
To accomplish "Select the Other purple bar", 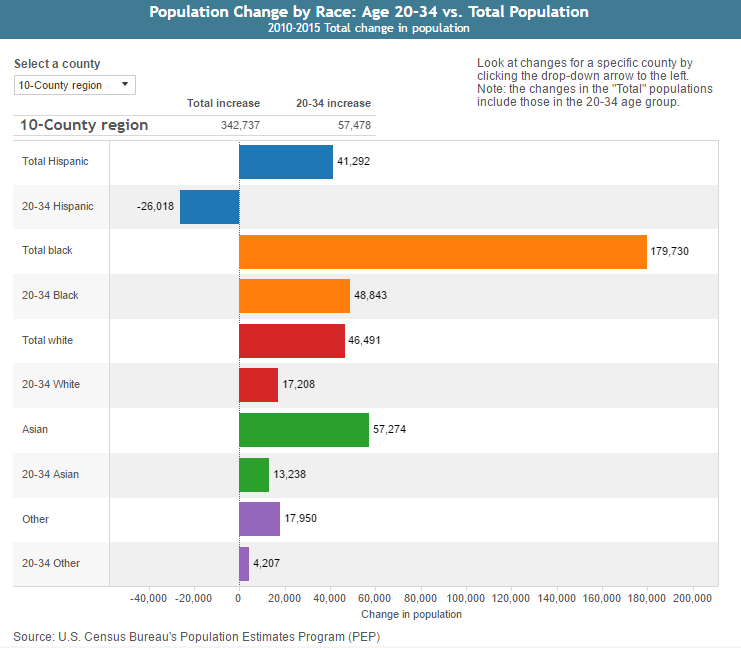I will (259, 519).
